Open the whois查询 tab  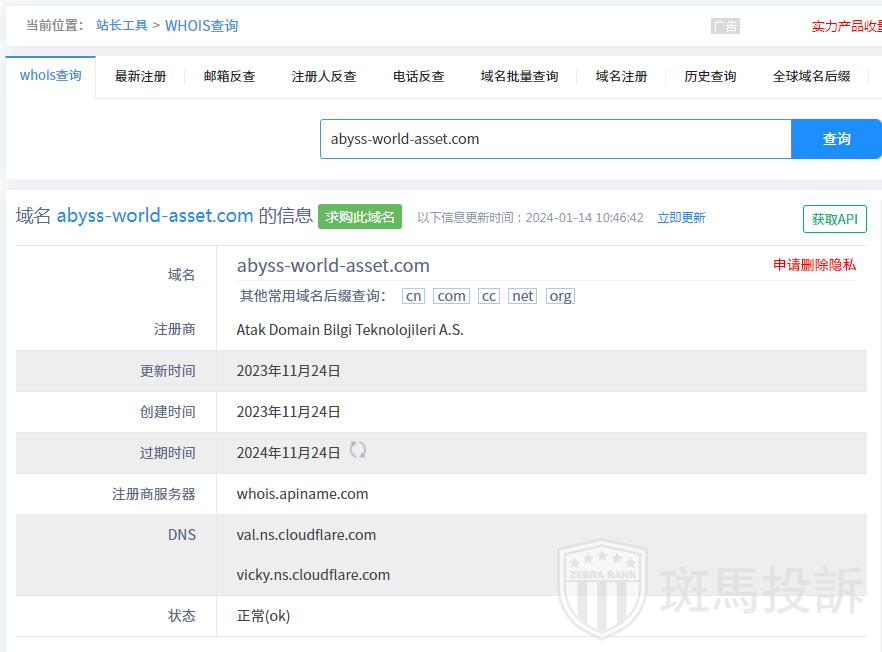[x=51, y=76]
